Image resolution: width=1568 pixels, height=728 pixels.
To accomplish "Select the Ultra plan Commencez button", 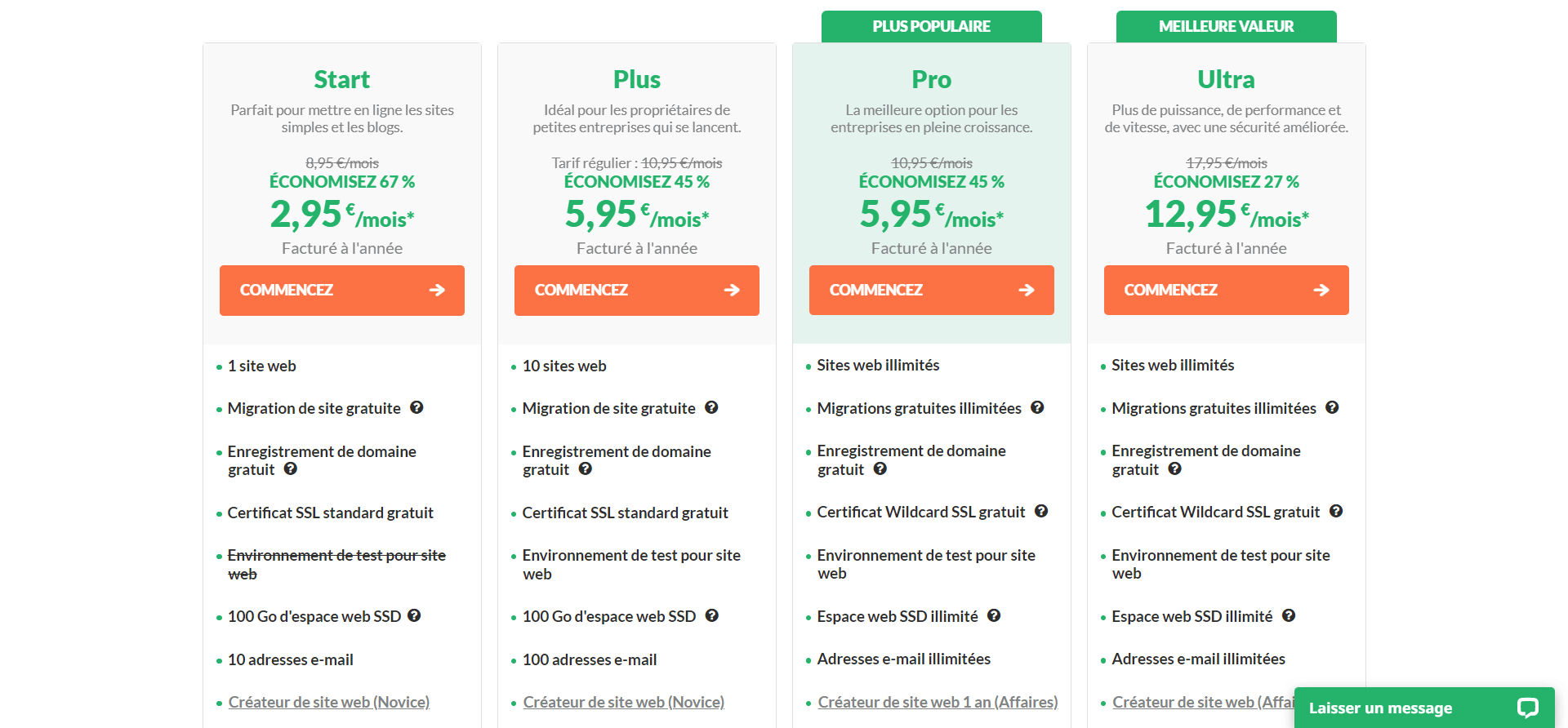I will point(1227,291).
